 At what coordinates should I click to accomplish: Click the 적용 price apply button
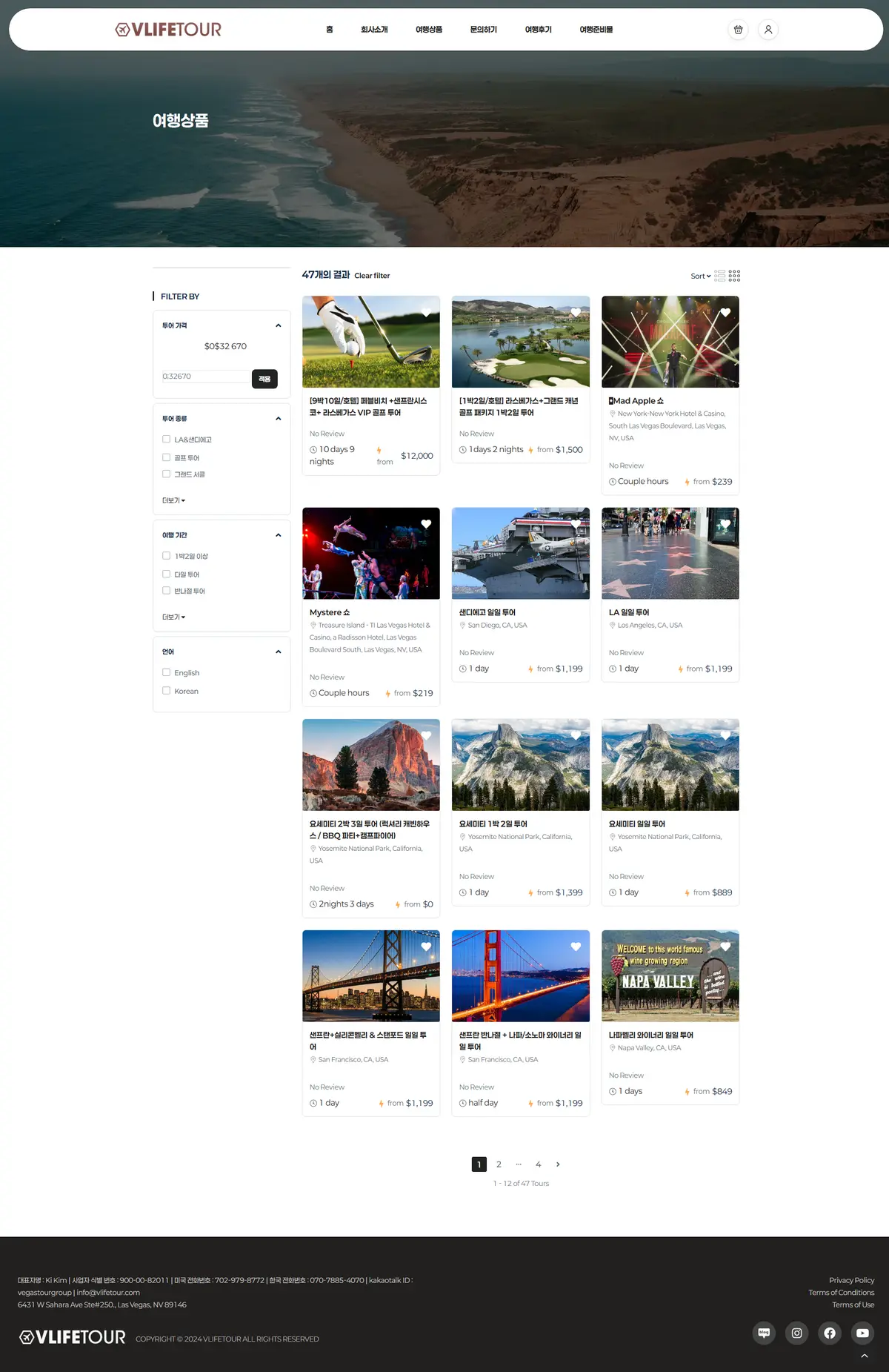[x=264, y=379]
